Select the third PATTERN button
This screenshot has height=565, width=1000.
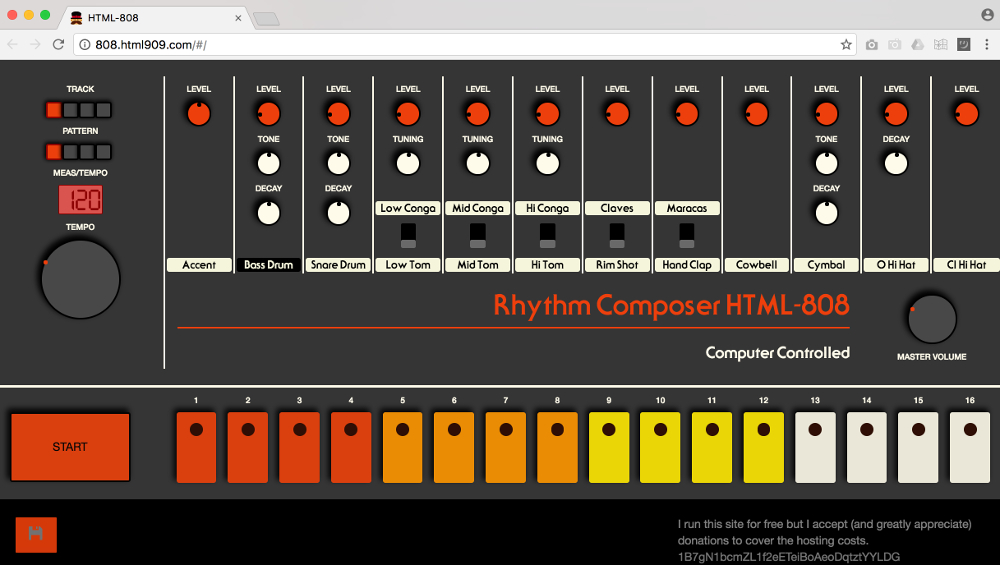pyautogui.click(x=87, y=152)
